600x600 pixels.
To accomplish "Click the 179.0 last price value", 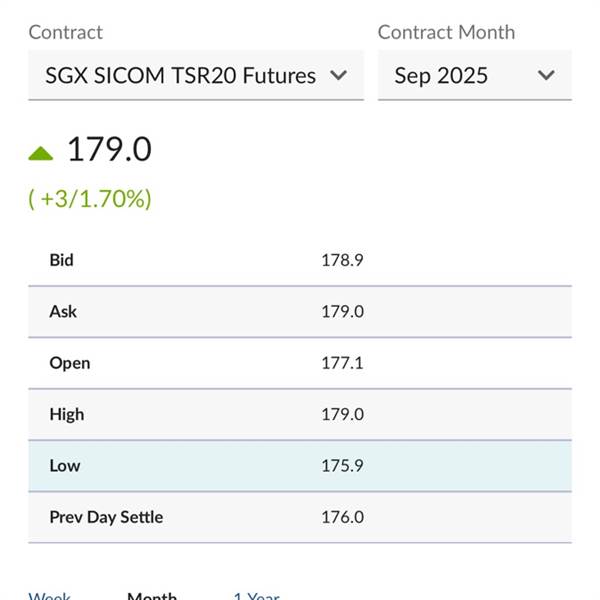I will (109, 149).
